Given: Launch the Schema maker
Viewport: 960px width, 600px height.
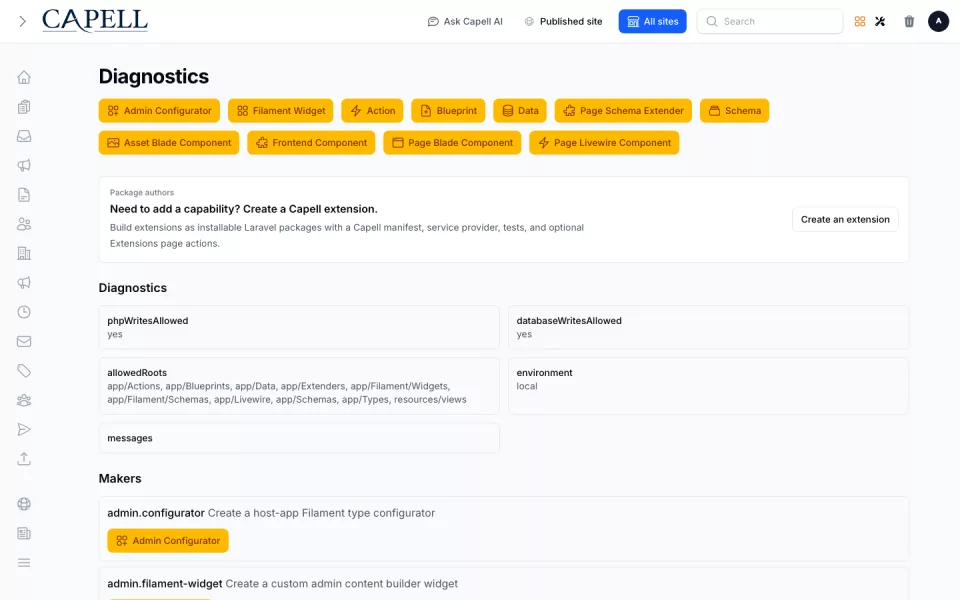Looking at the screenshot, I should 735,111.
